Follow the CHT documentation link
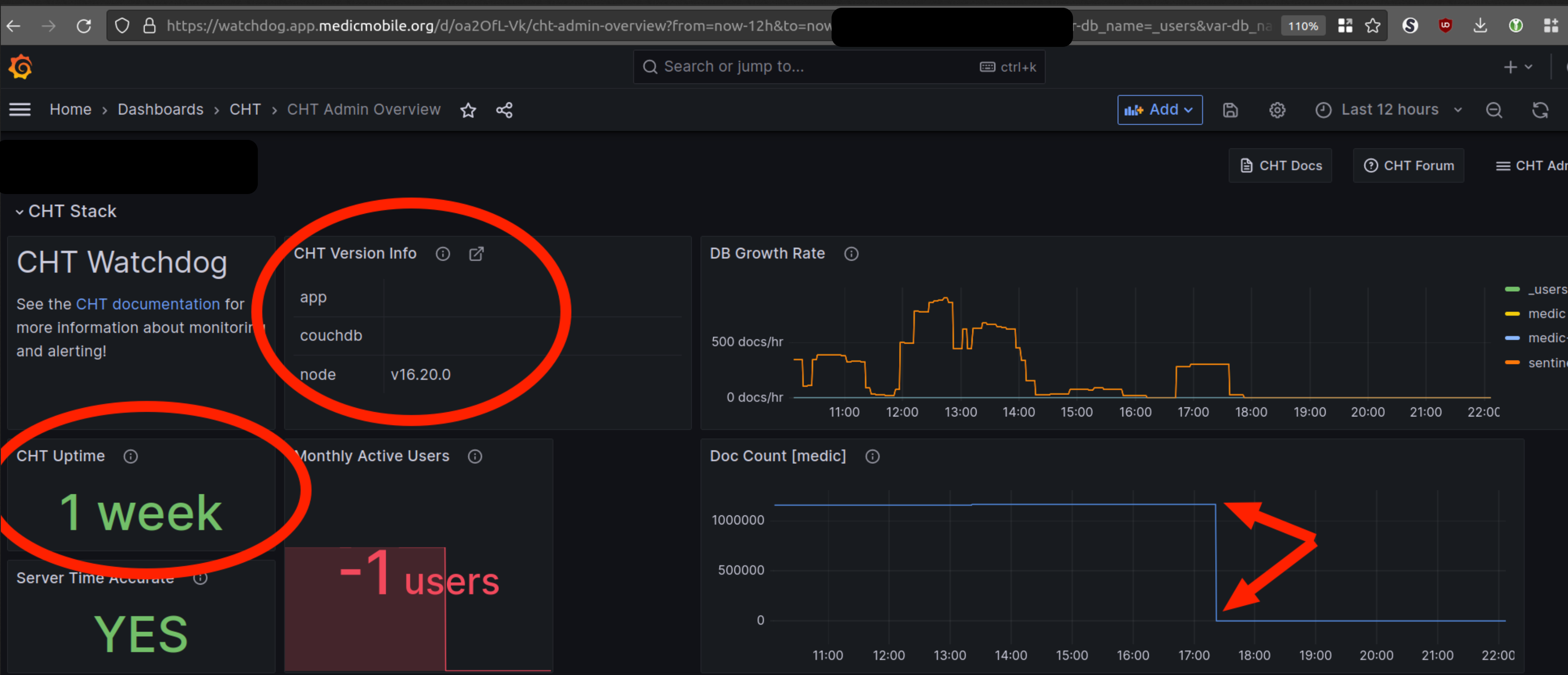The image size is (1568, 675). [x=148, y=304]
